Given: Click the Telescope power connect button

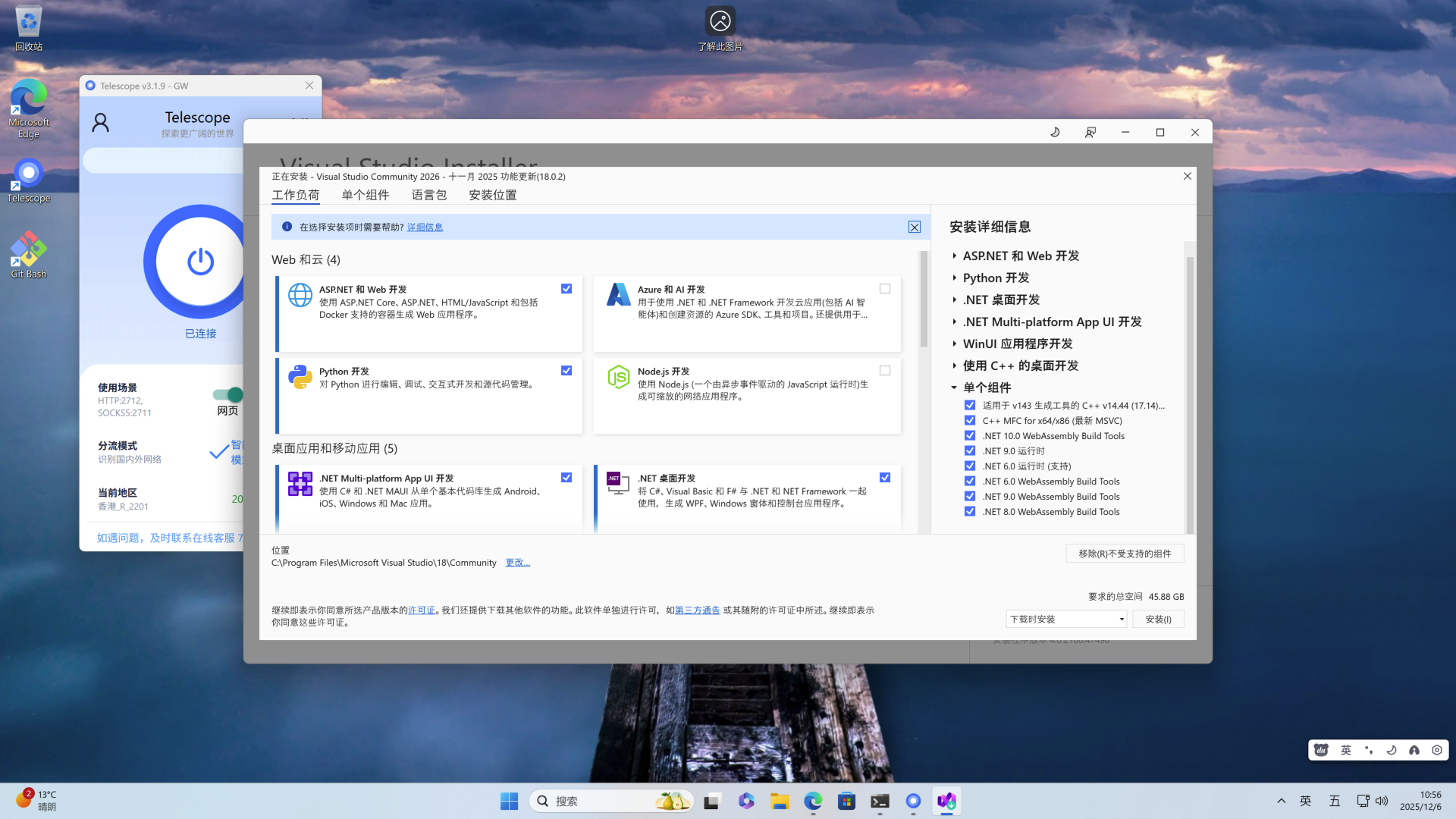Looking at the screenshot, I should 200,262.
